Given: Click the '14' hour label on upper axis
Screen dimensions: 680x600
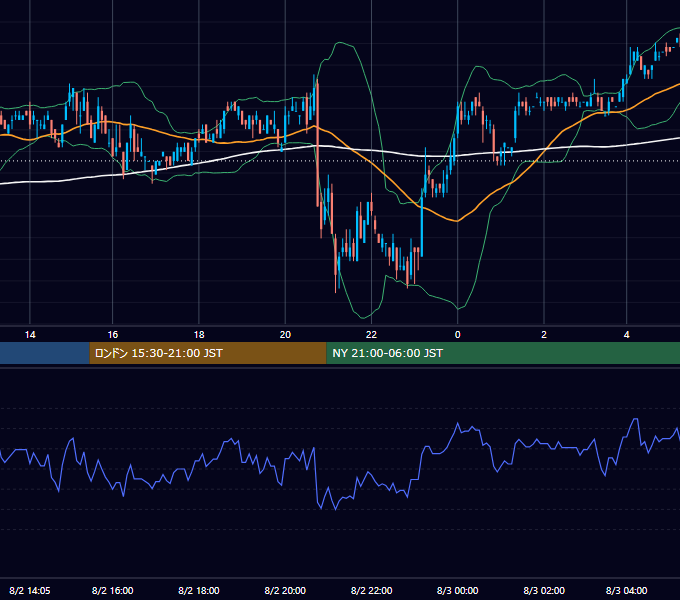Looking at the screenshot, I should [30, 335].
